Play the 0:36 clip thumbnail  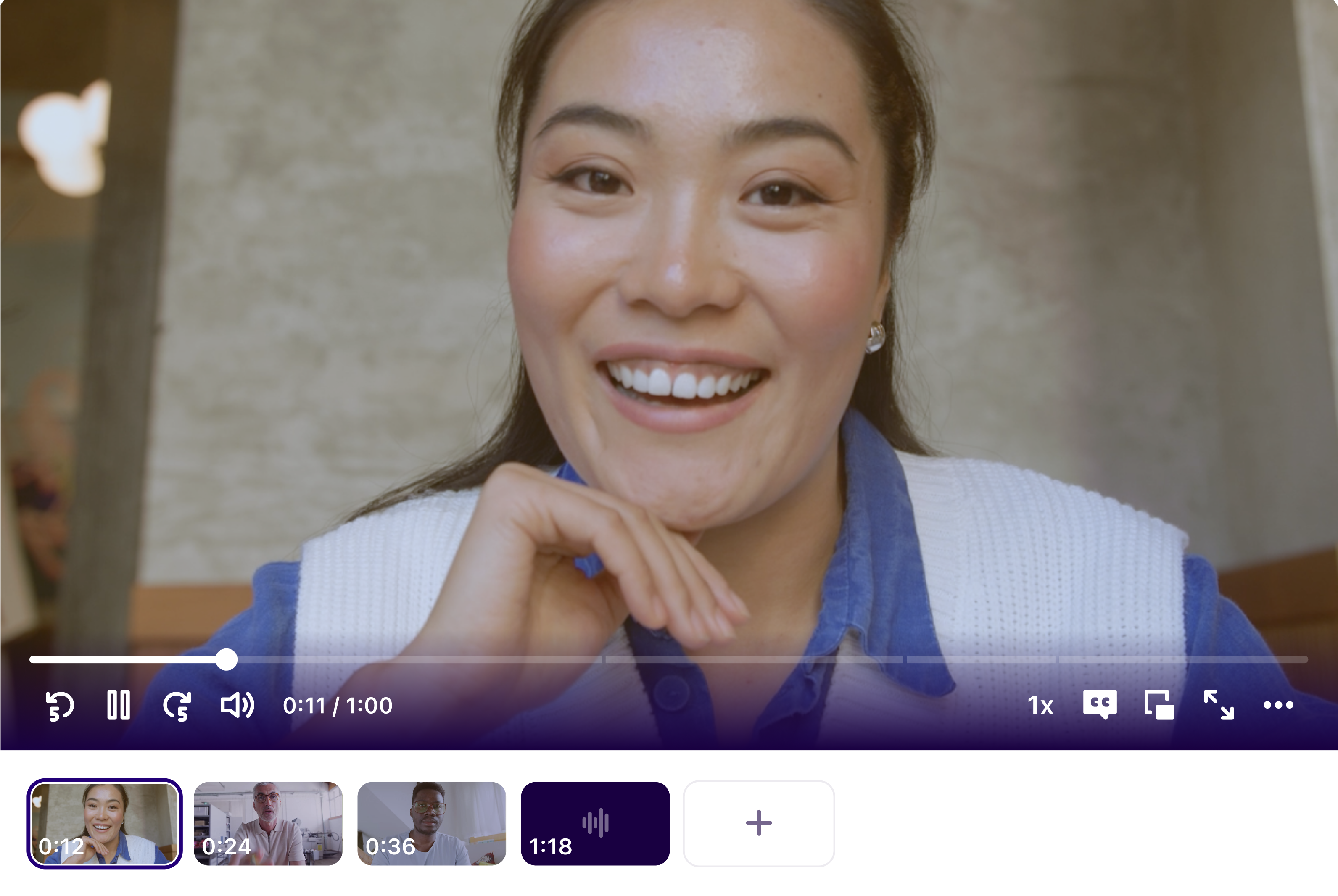(432, 823)
